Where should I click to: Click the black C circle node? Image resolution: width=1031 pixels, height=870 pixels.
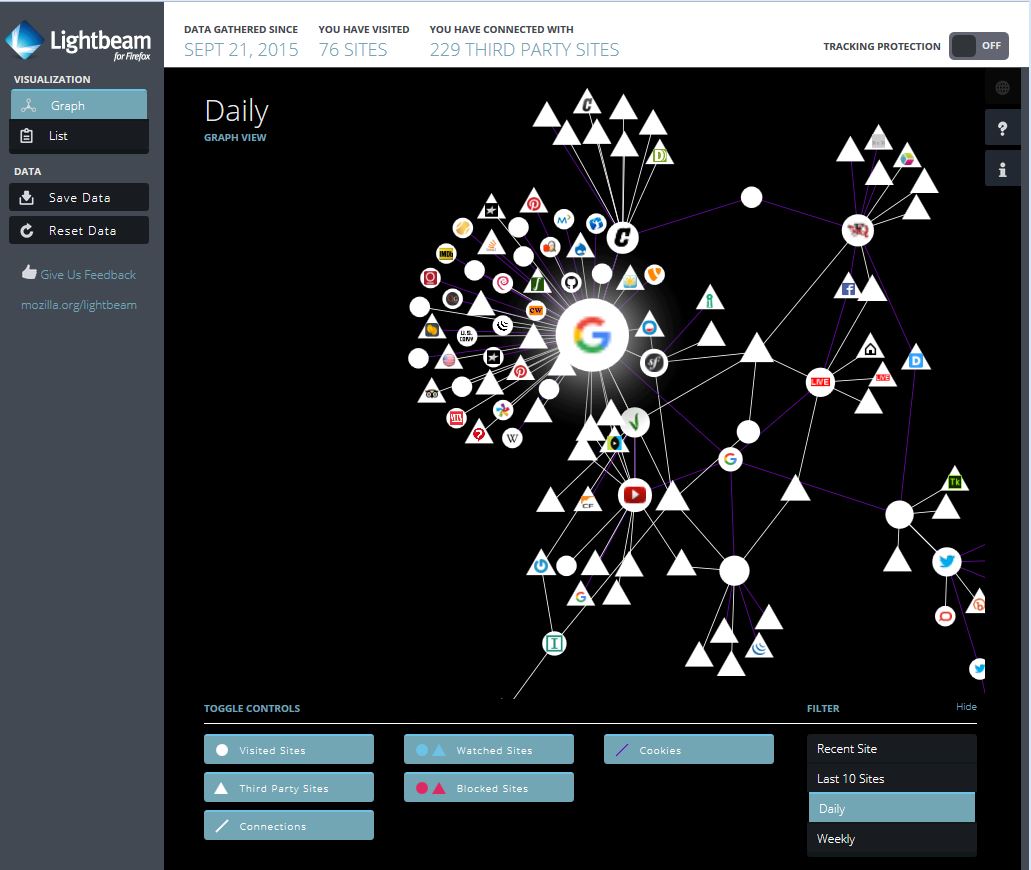click(622, 237)
